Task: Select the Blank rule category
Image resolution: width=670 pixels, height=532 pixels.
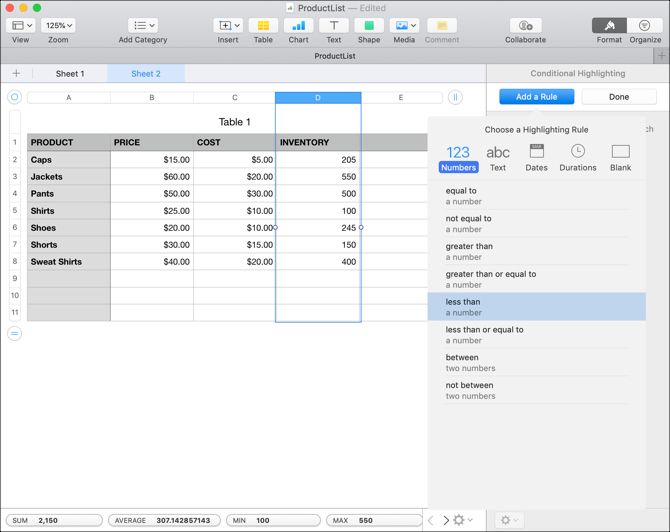Action: pyautogui.click(x=620, y=159)
